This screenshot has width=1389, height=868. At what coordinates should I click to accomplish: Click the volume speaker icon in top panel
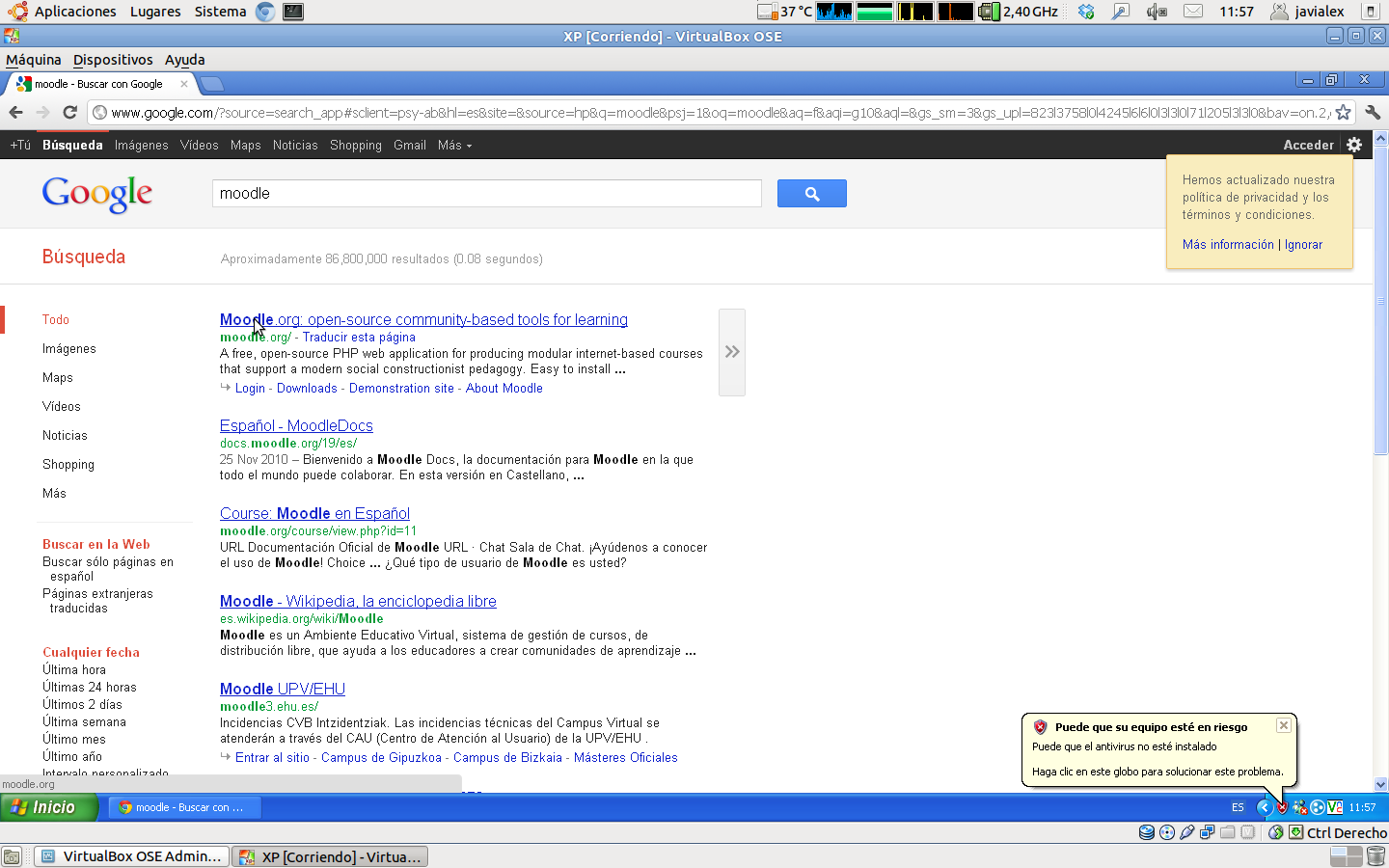pyautogui.click(x=1156, y=12)
